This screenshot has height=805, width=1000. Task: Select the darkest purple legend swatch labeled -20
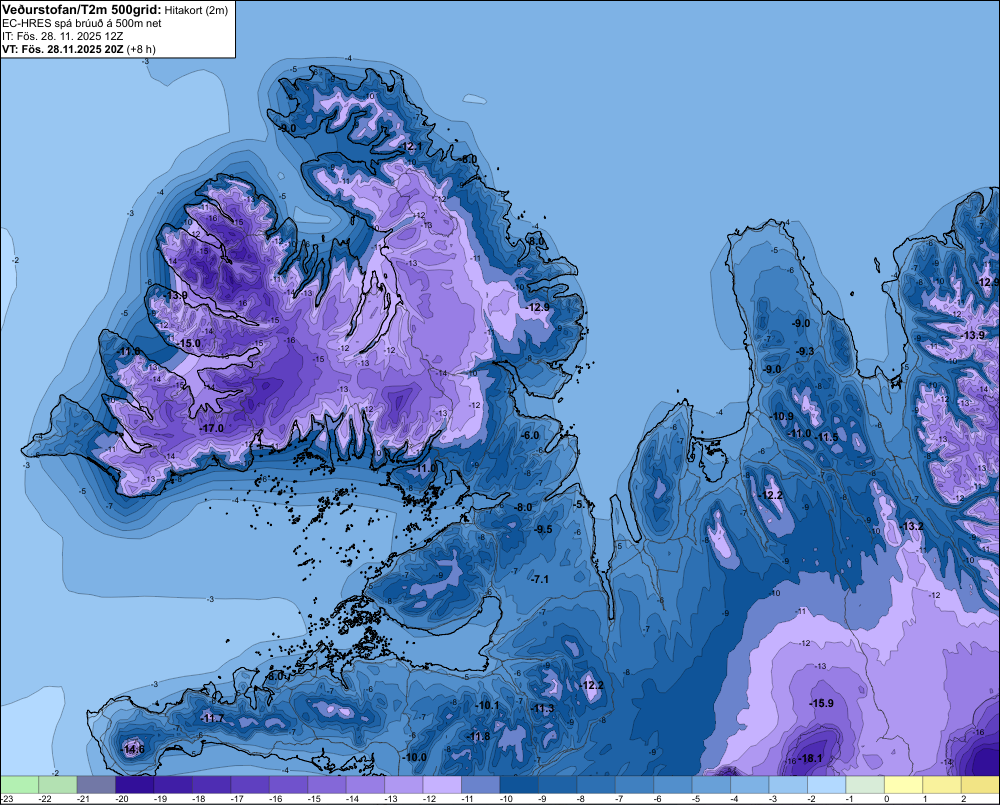coord(135,784)
